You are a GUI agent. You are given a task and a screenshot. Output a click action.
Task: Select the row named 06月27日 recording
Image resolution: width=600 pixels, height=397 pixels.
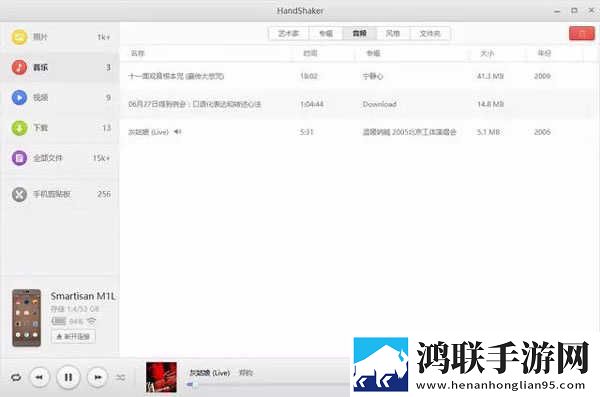[360, 104]
